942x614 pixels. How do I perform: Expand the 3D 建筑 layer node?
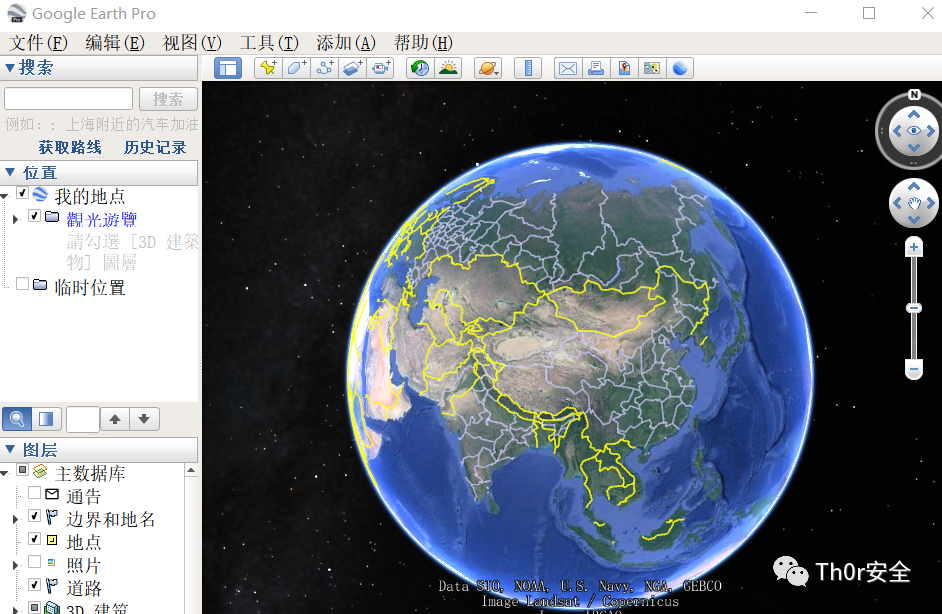coord(16,609)
